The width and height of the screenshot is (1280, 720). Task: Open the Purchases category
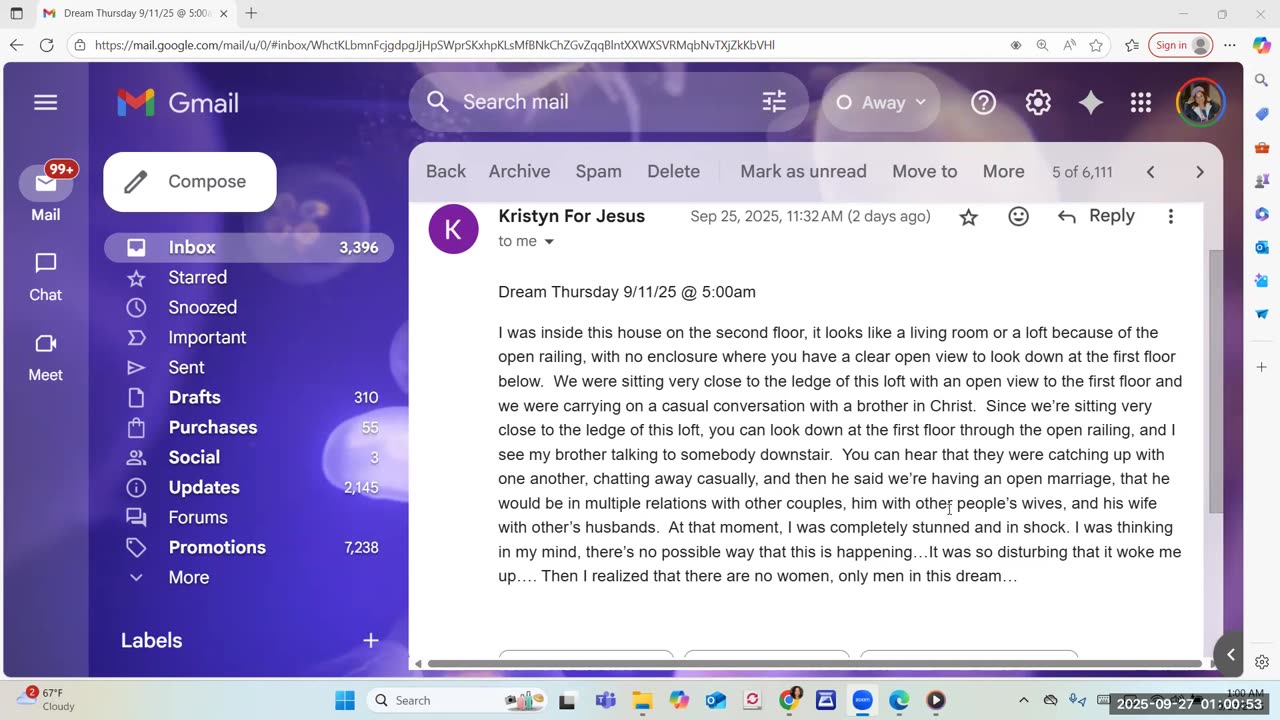pyautogui.click(x=249, y=427)
